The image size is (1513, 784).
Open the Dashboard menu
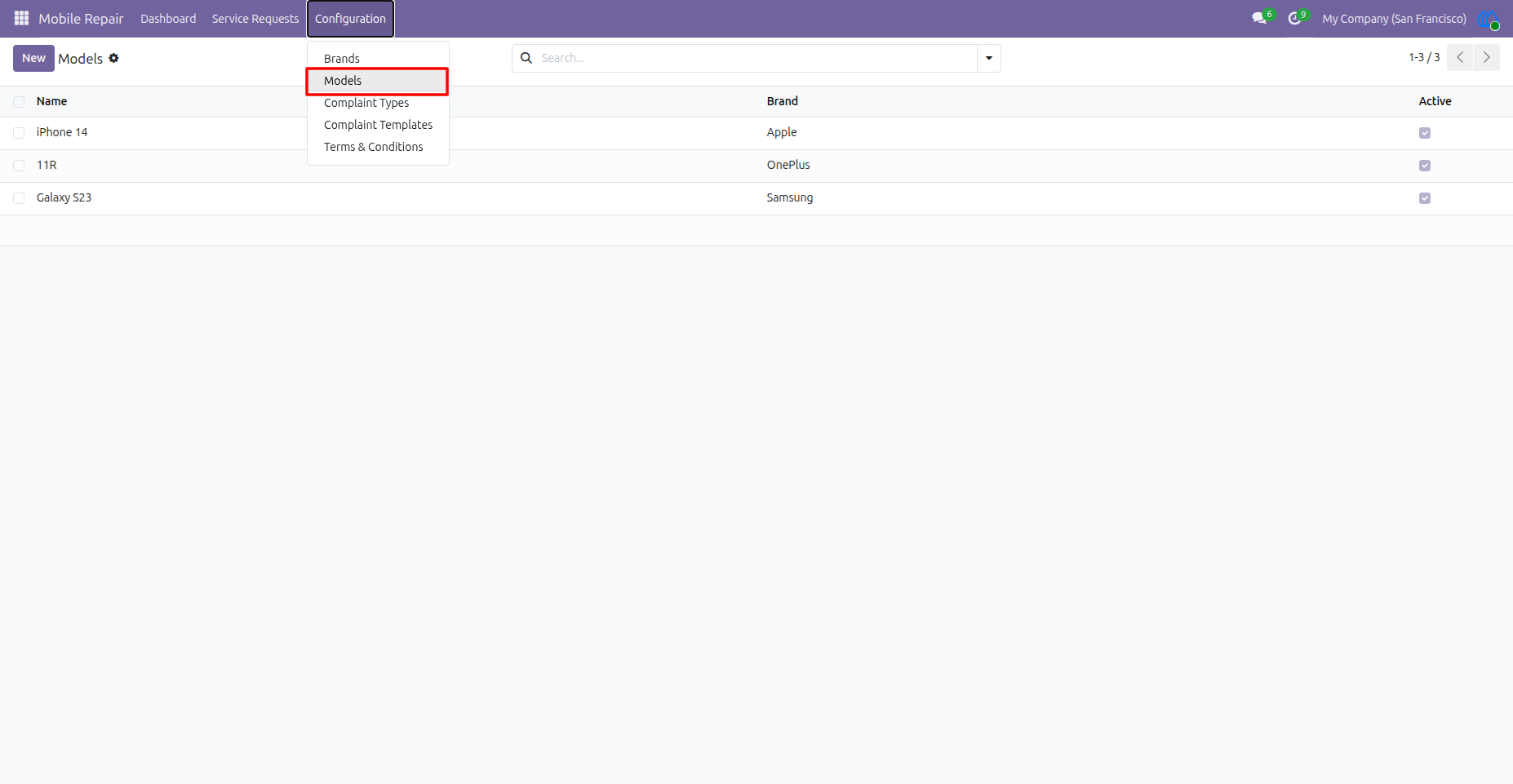click(x=168, y=19)
